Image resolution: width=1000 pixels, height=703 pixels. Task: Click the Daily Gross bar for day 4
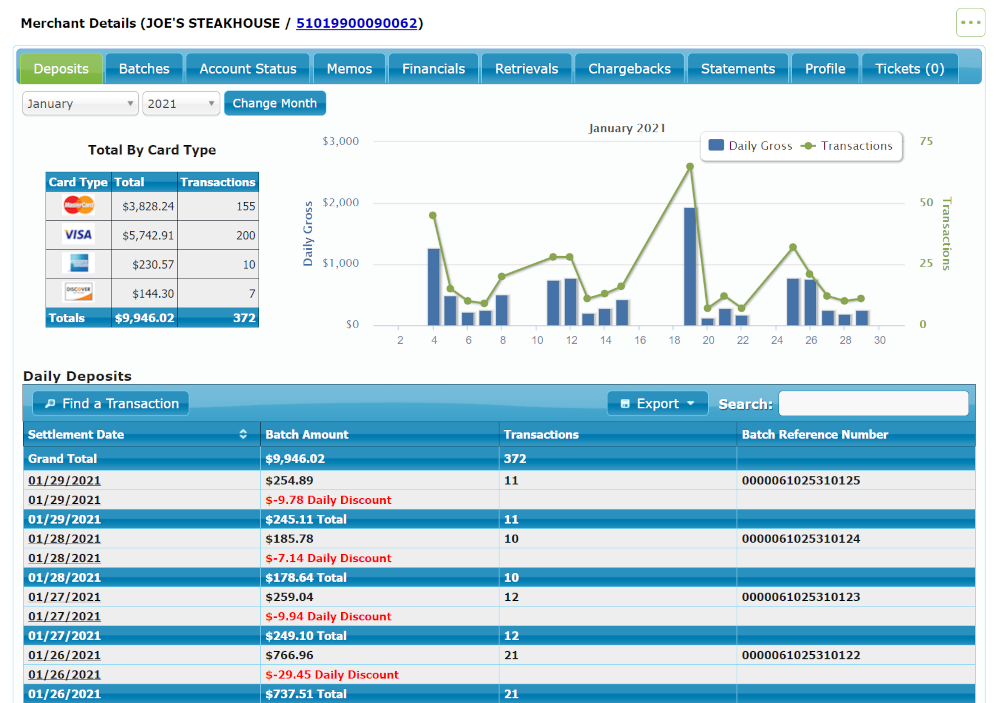tap(434, 287)
